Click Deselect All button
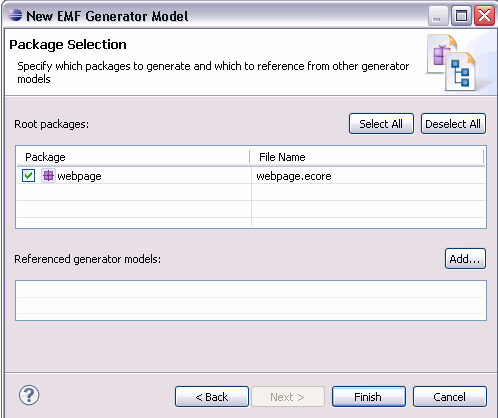The height and width of the screenshot is (418, 498). [x=453, y=124]
